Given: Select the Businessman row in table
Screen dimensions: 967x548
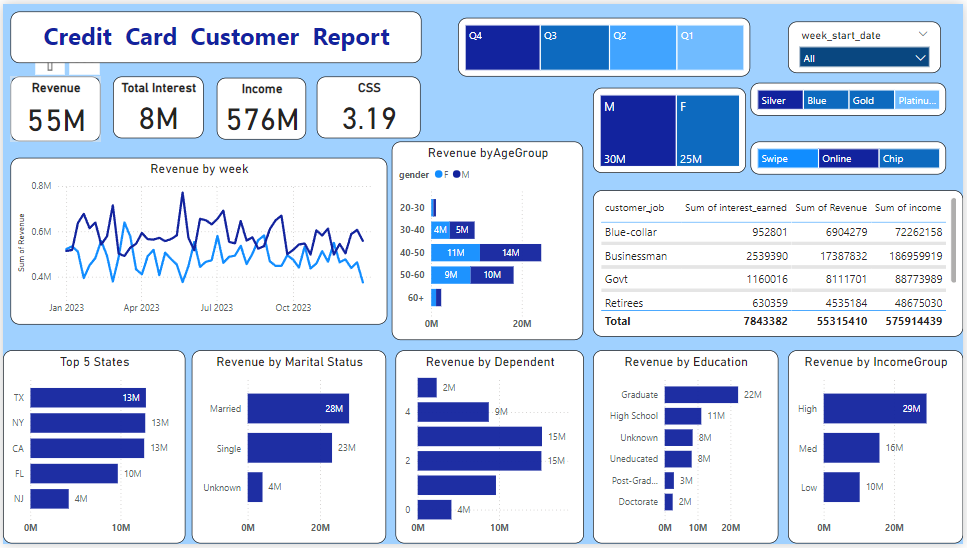Looking at the screenshot, I should point(773,256).
